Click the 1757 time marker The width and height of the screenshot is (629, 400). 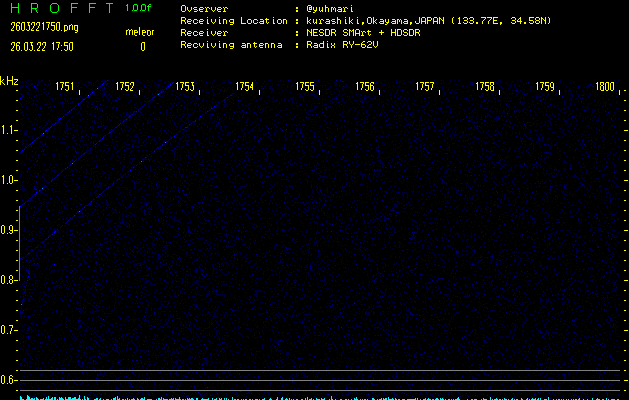[424, 88]
